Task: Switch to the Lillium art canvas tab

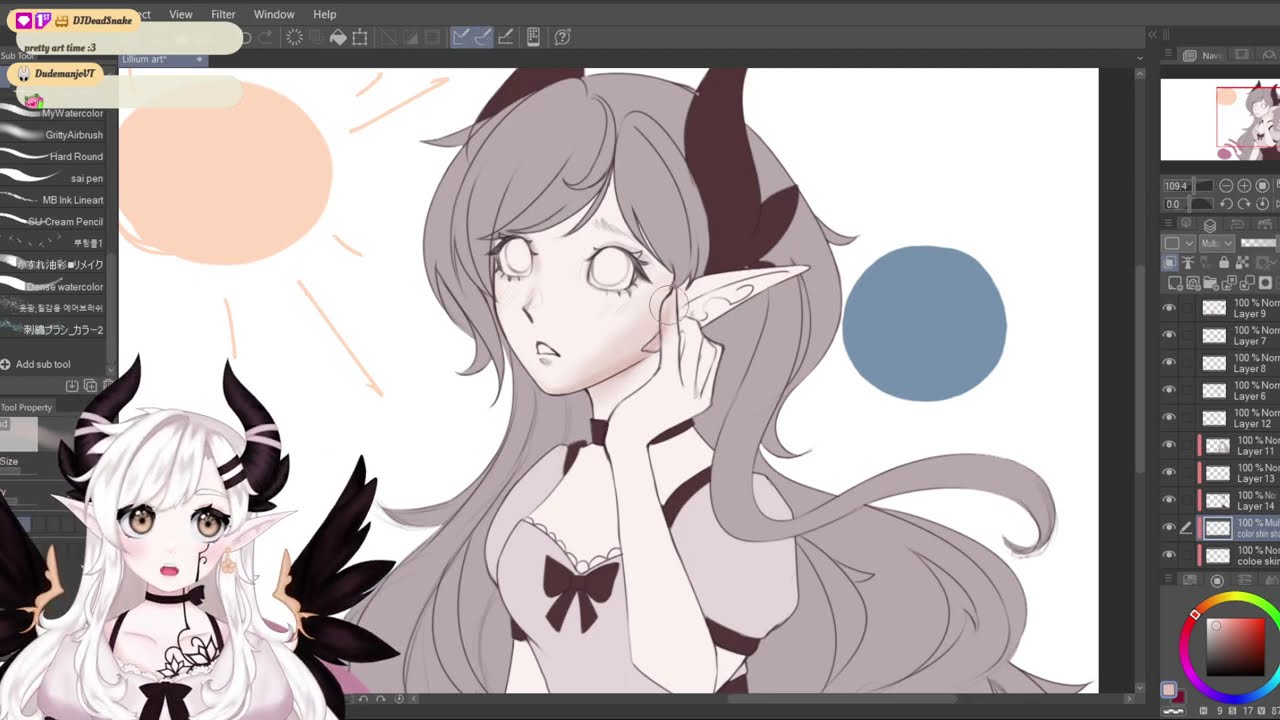Action: click(164, 59)
